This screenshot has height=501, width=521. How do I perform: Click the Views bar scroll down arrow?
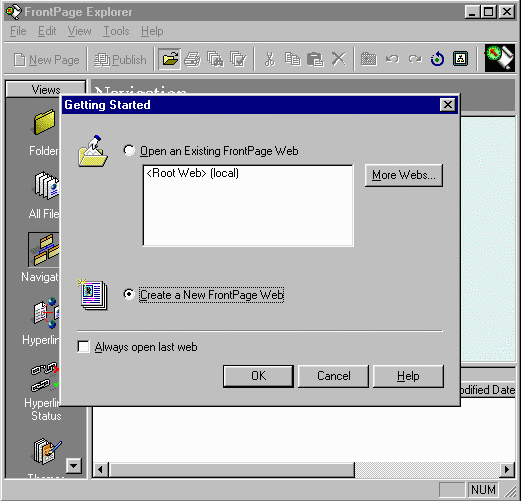coord(74,466)
